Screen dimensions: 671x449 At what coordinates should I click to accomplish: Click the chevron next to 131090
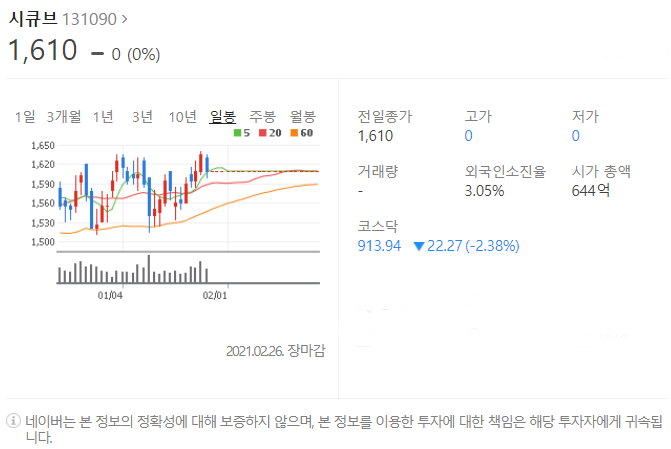(124, 19)
